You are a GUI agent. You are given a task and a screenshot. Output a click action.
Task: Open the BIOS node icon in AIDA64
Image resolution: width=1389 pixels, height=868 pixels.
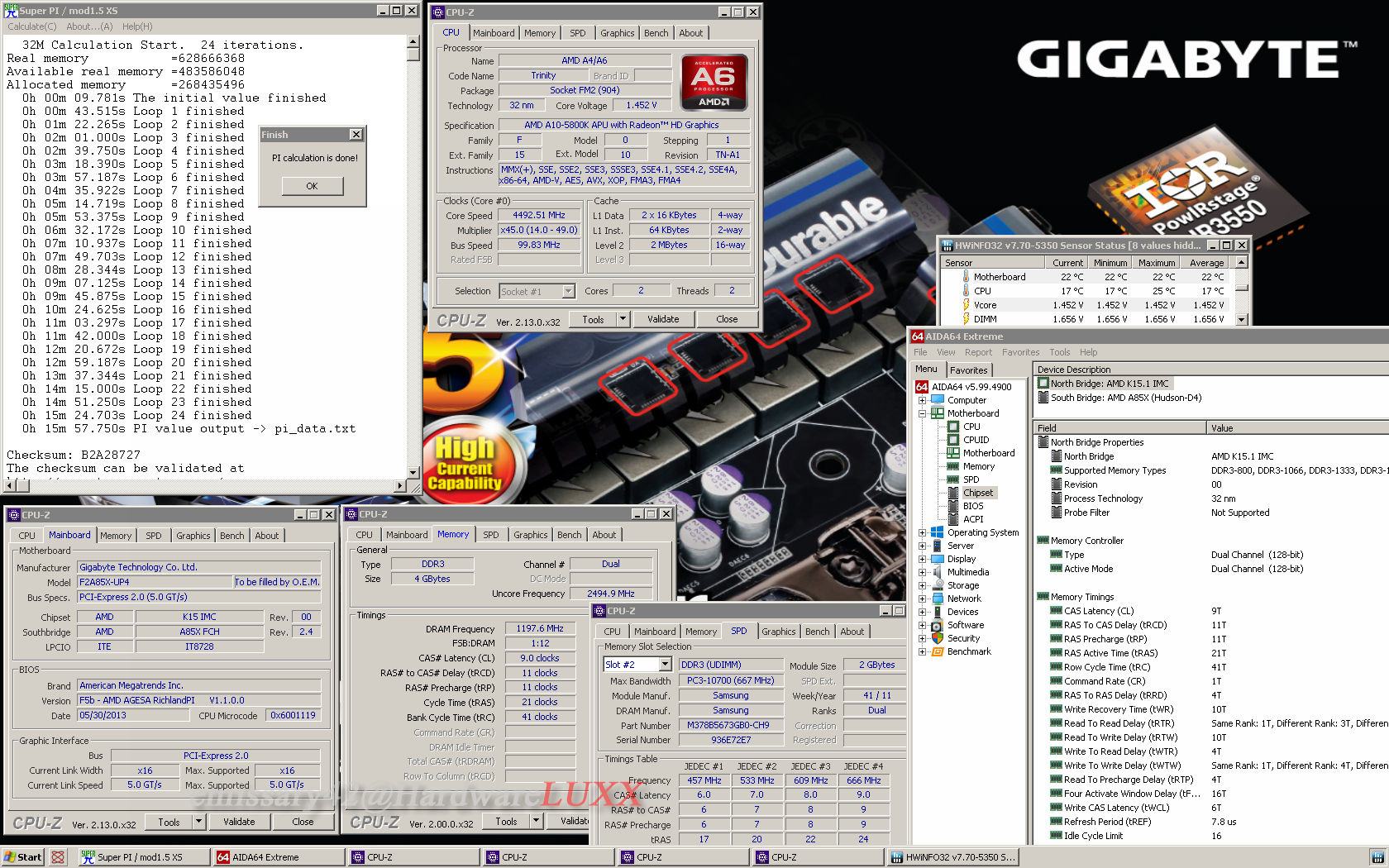click(x=953, y=506)
